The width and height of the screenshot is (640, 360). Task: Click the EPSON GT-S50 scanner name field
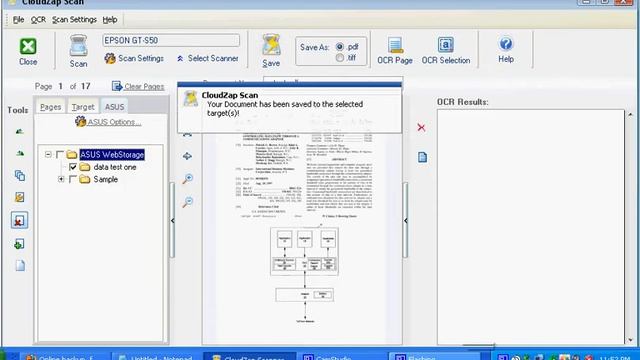171,40
